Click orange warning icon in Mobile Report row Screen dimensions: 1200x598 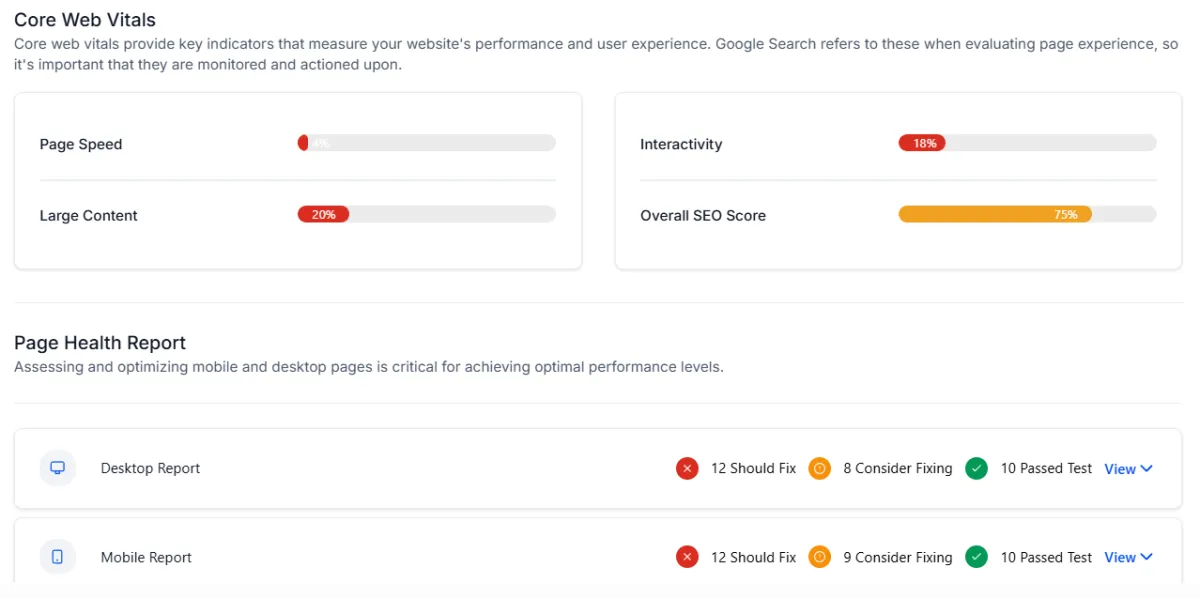pos(820,557)
